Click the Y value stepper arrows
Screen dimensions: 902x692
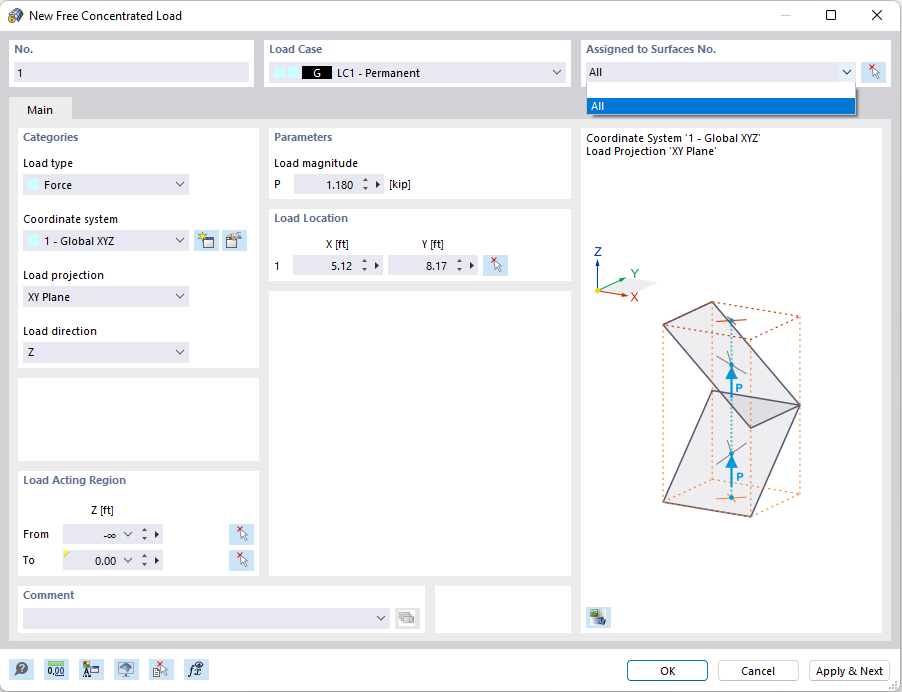point(459,266)
